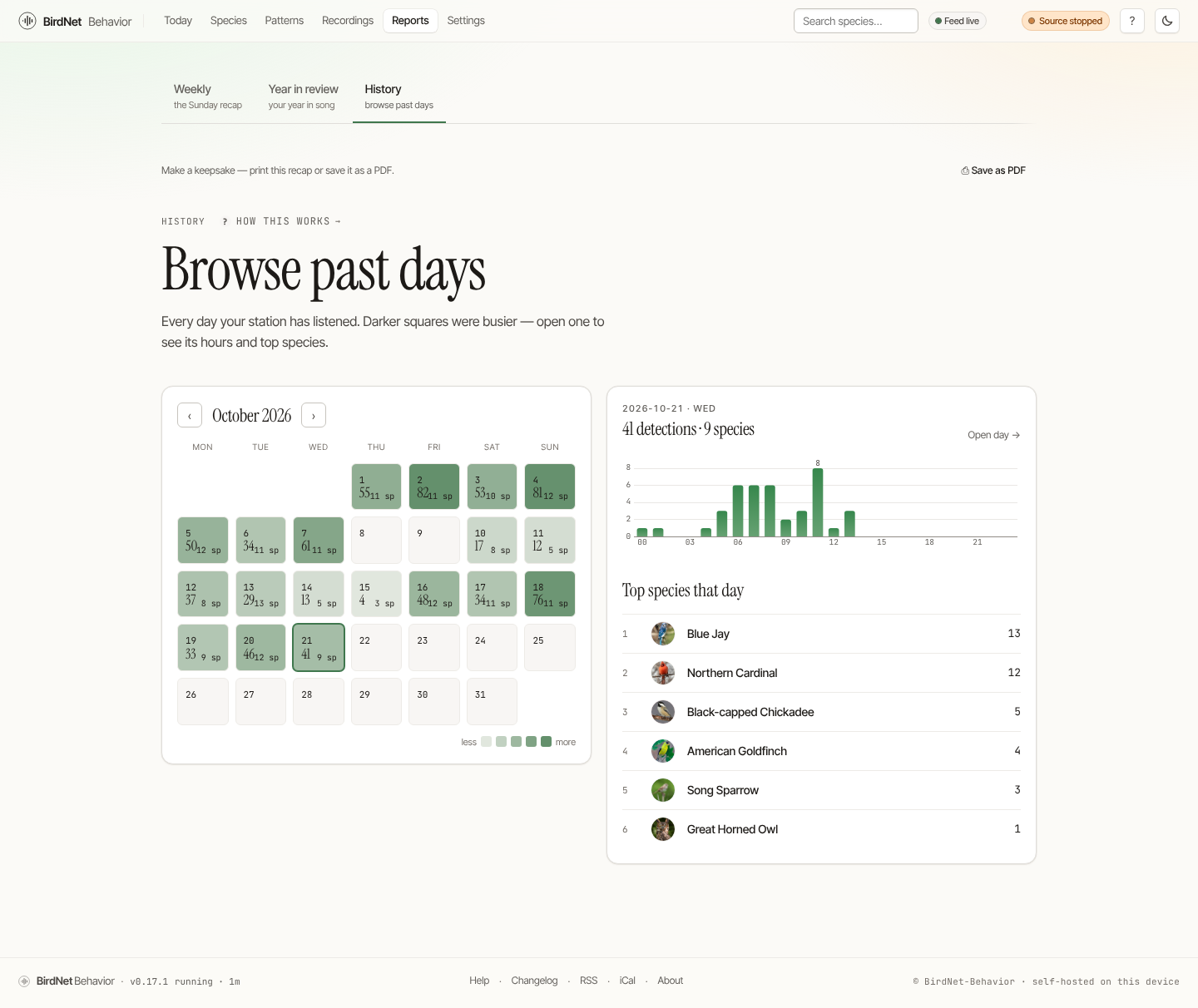Image resolution: width=1198 pixels, height=1008 pixels.
Task: Click the BirdNet Behavior waveform logo icon
Action: click(27, 21)
